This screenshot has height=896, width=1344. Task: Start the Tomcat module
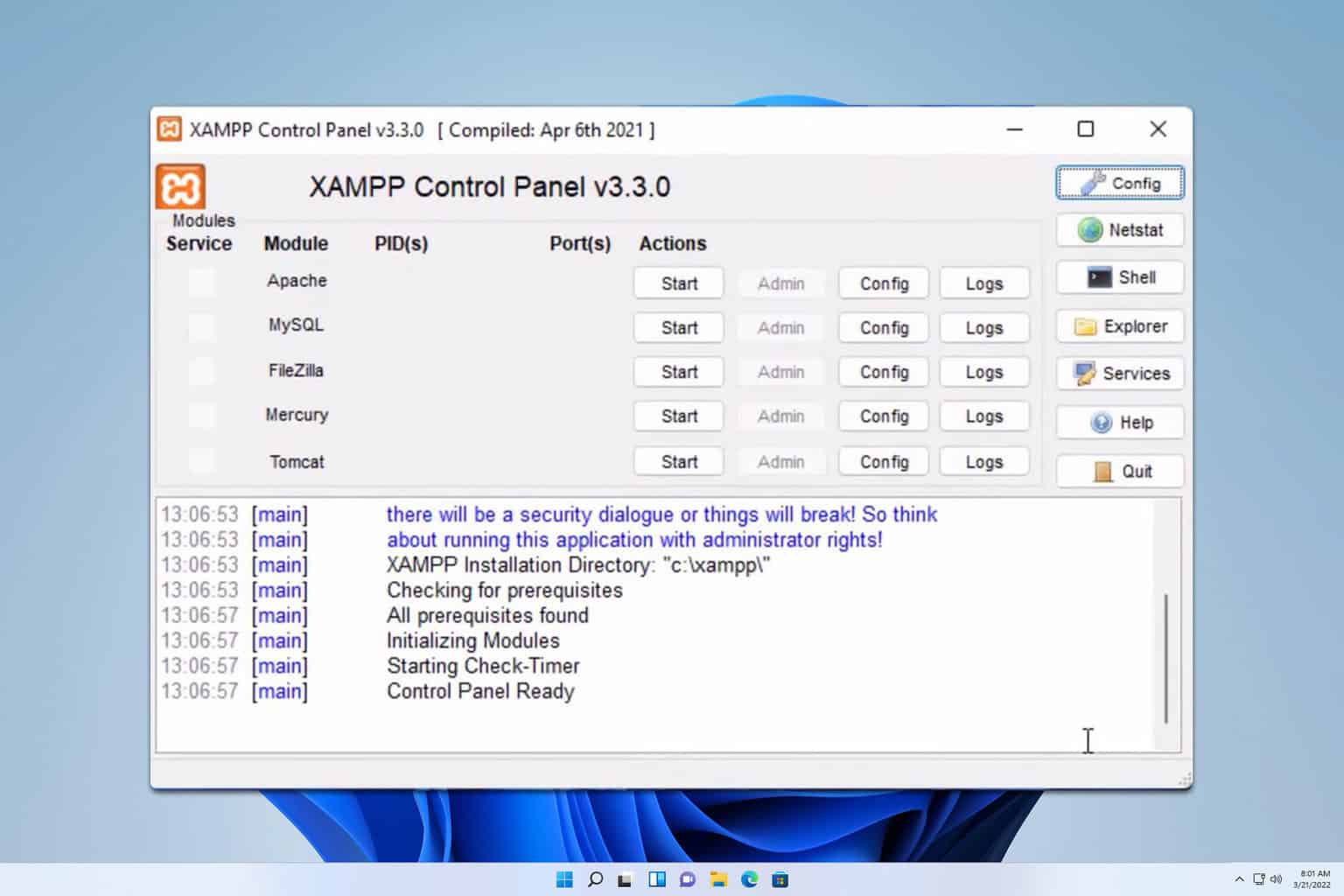coord(679,462)
